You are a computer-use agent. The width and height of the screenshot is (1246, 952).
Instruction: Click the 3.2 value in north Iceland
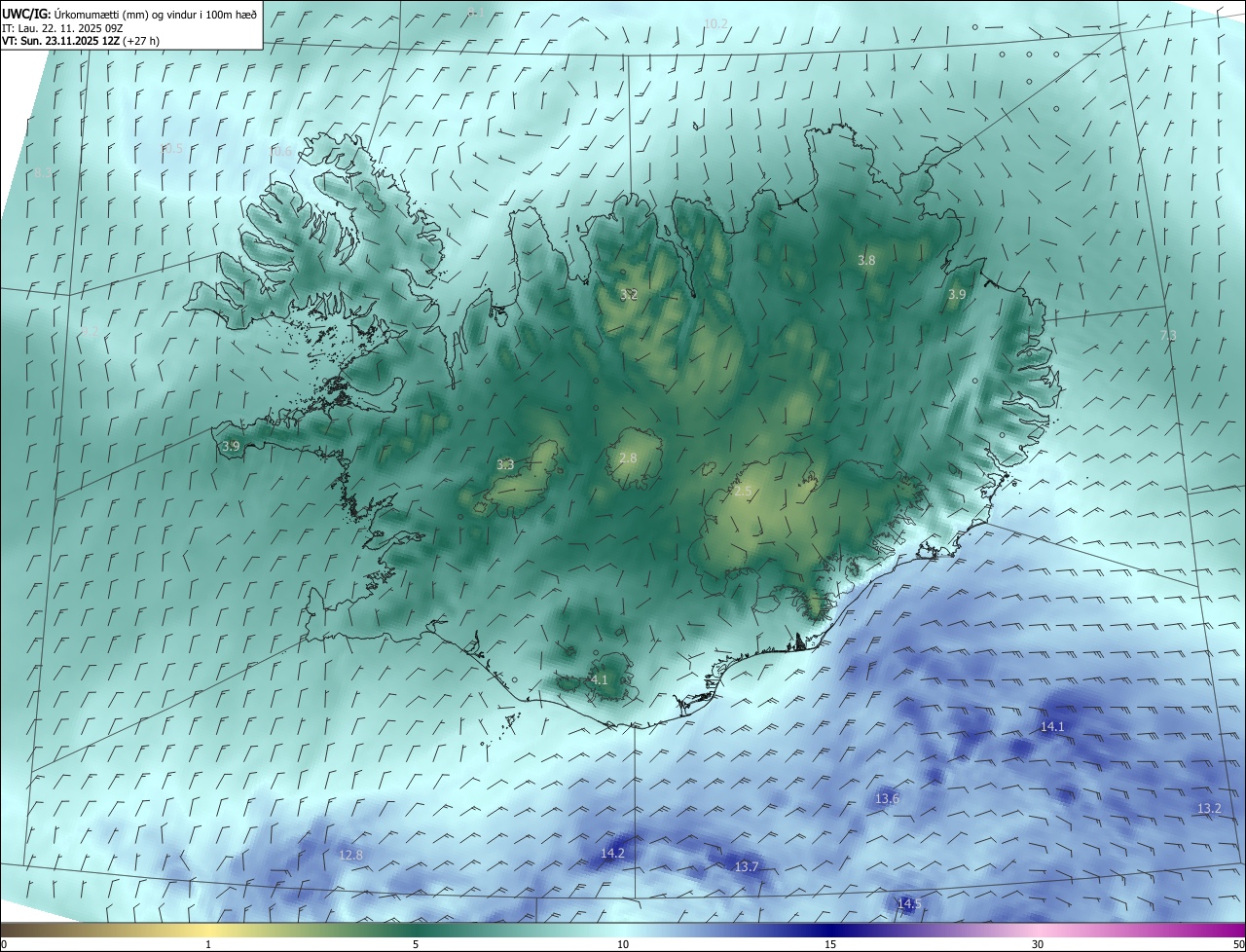pyautogui.click(x=629, y=294)
